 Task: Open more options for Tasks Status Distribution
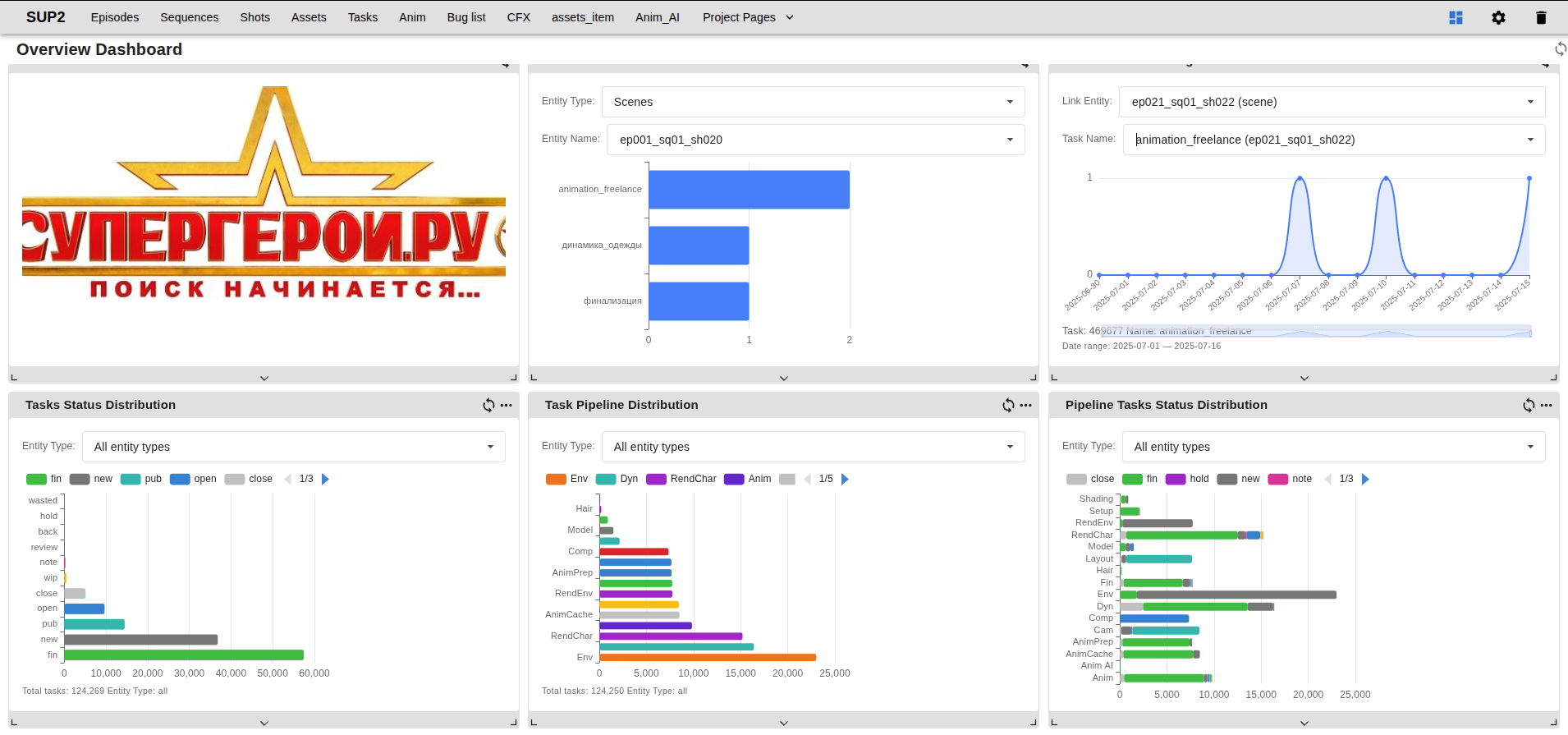pos(507,405)
